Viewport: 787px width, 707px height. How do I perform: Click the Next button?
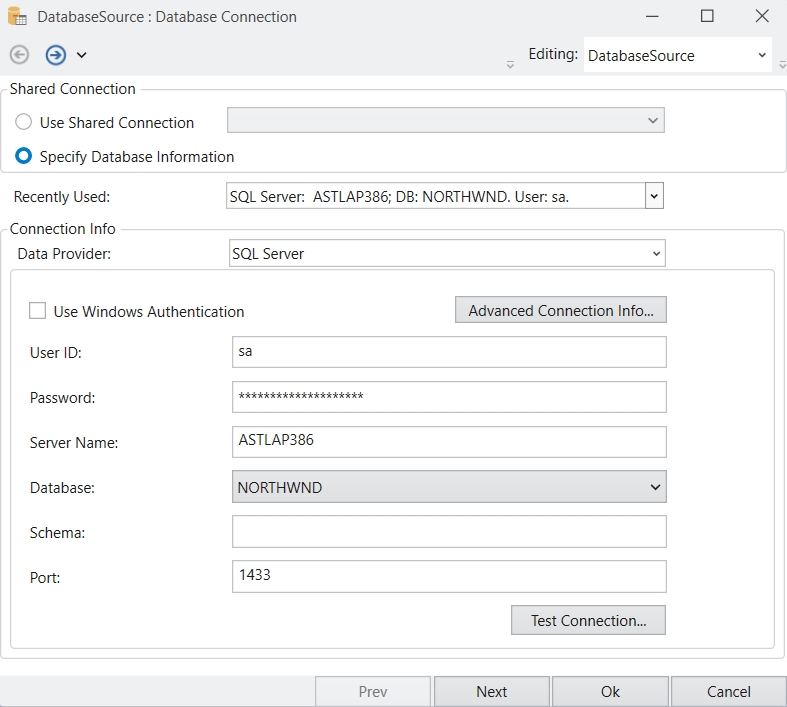491,691
